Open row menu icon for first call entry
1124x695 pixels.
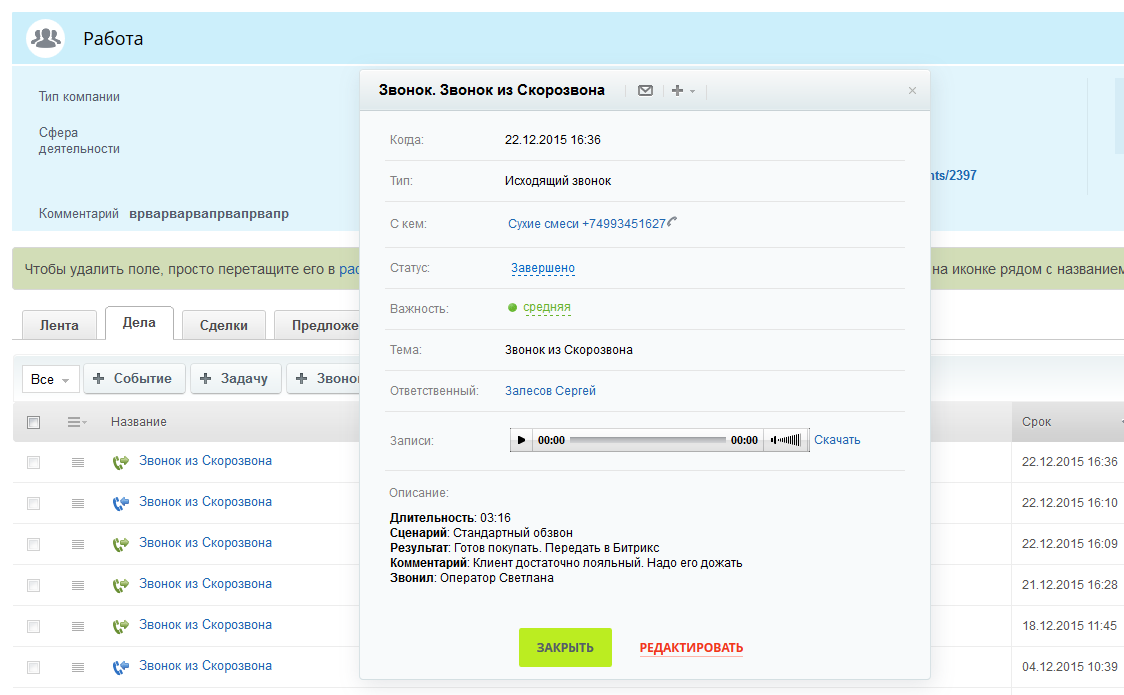(x=78, y=462)
